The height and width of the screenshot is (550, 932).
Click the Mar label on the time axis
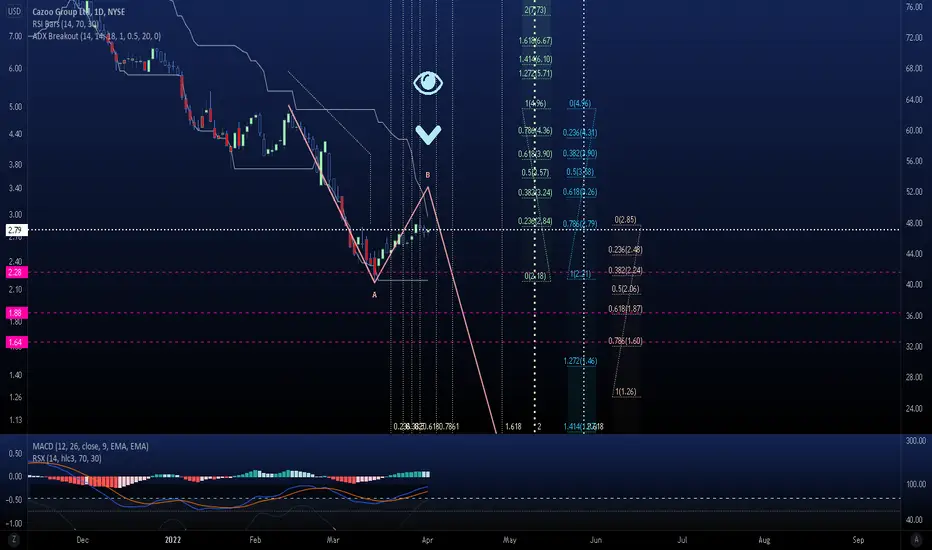333,540
